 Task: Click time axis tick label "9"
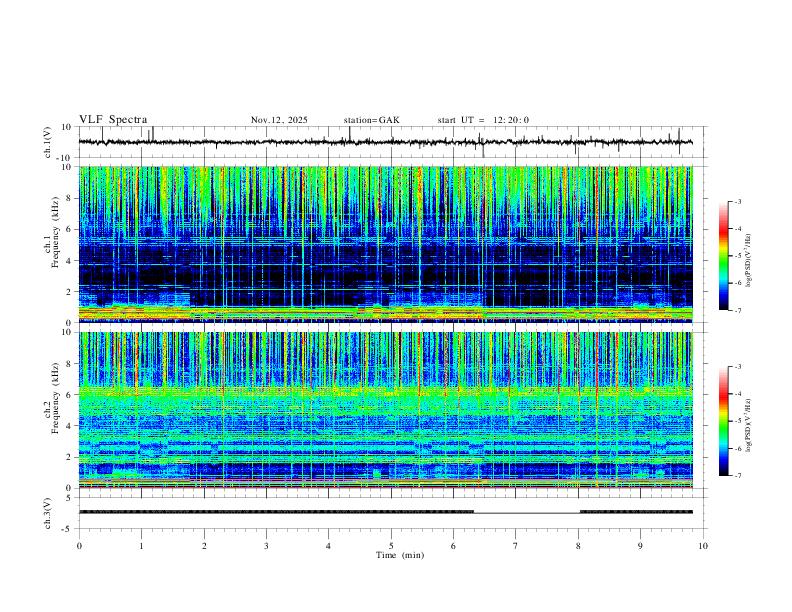click(x=640, y=546)
